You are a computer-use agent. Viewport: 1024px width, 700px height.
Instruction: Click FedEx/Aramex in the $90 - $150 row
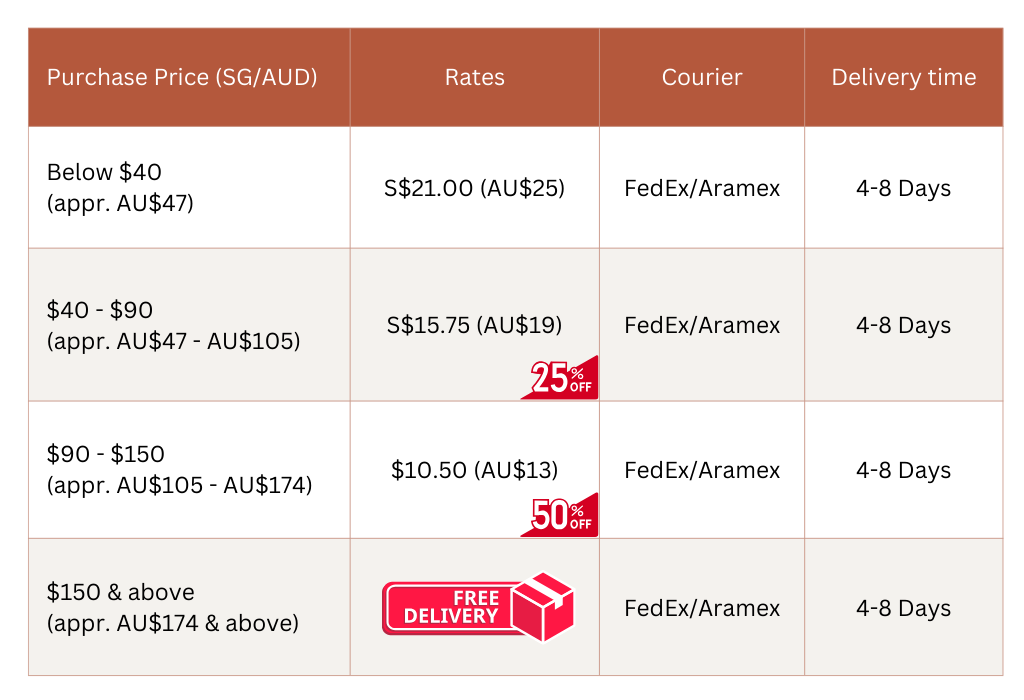point(702,470)
